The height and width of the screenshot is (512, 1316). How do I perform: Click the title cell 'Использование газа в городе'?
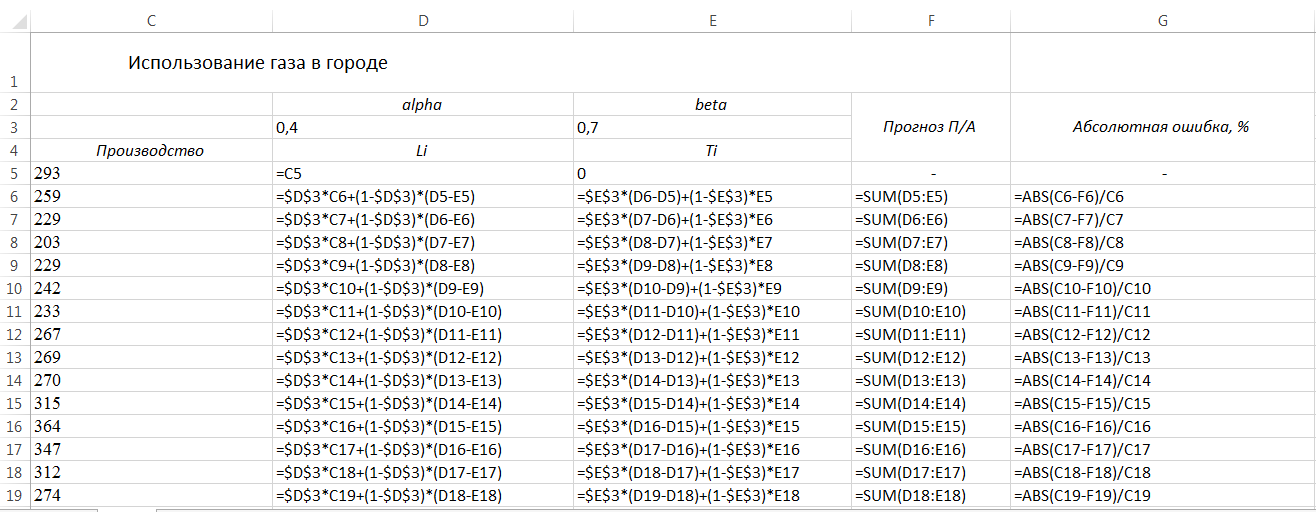coord(258,63)
